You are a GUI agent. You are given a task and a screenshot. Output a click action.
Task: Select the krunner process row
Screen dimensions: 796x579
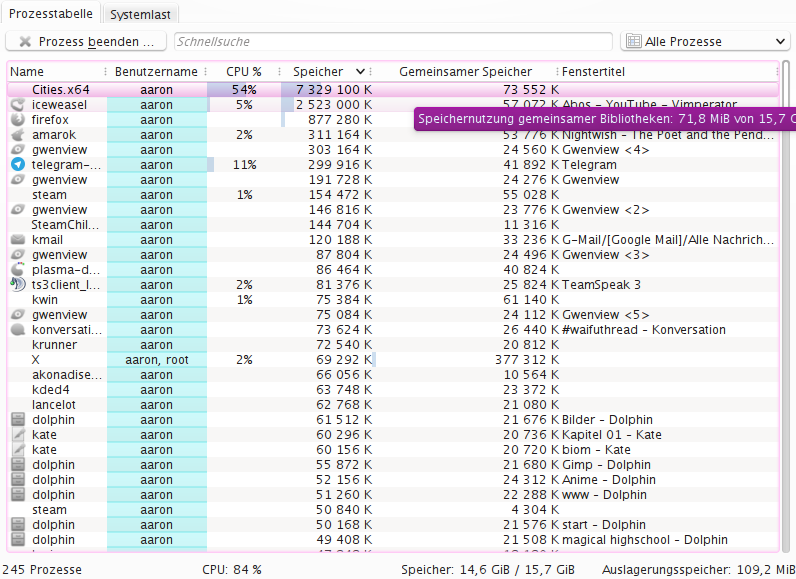[393, 345]
